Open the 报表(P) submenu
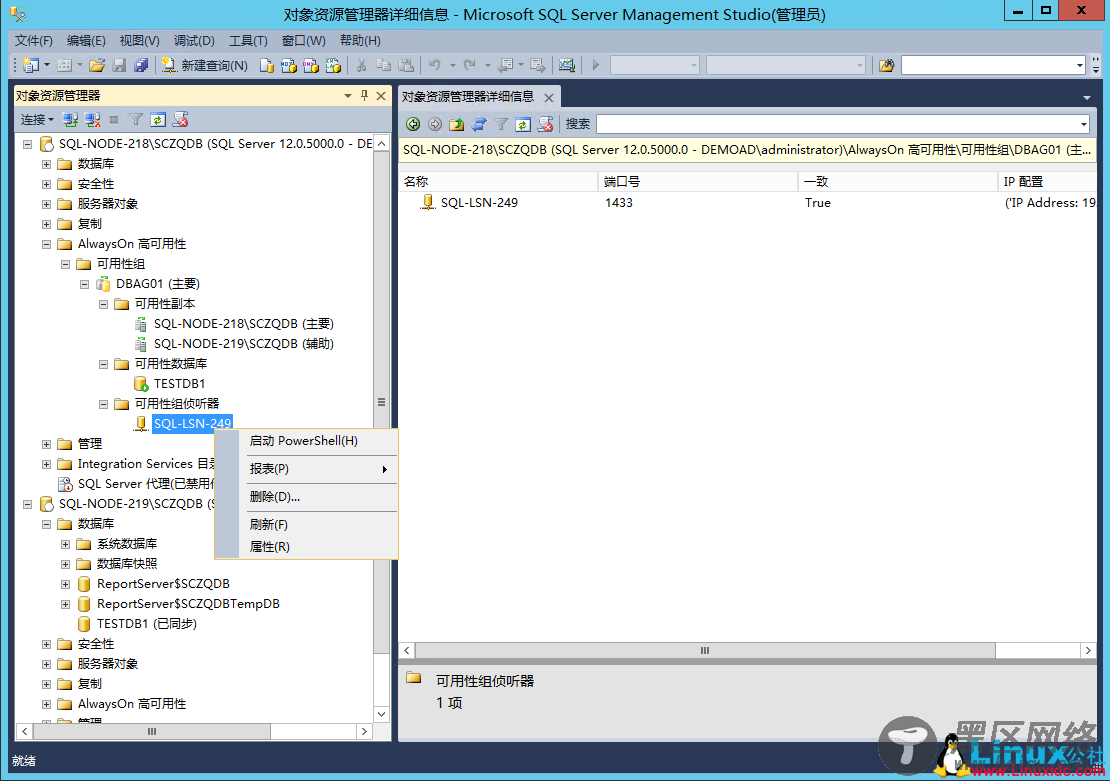Screen dimensions: 1110x781 click(306, 469)
